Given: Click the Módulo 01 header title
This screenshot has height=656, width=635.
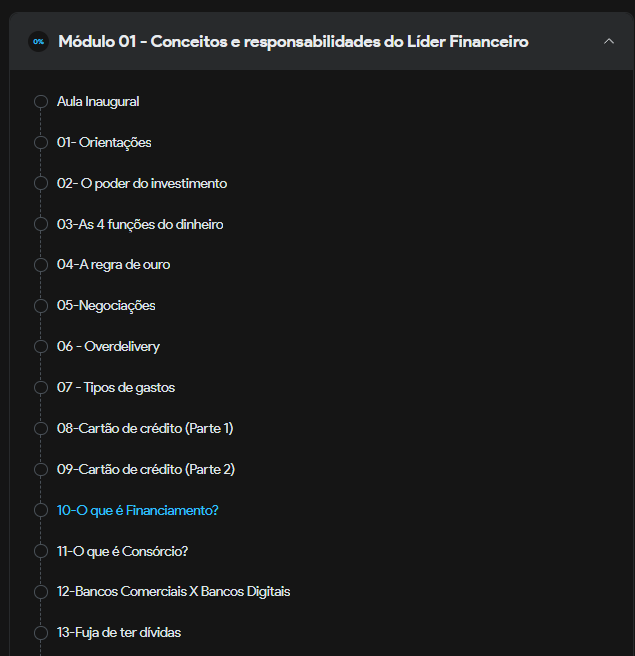Looking at the screenshot, I should tap(293, 41).
